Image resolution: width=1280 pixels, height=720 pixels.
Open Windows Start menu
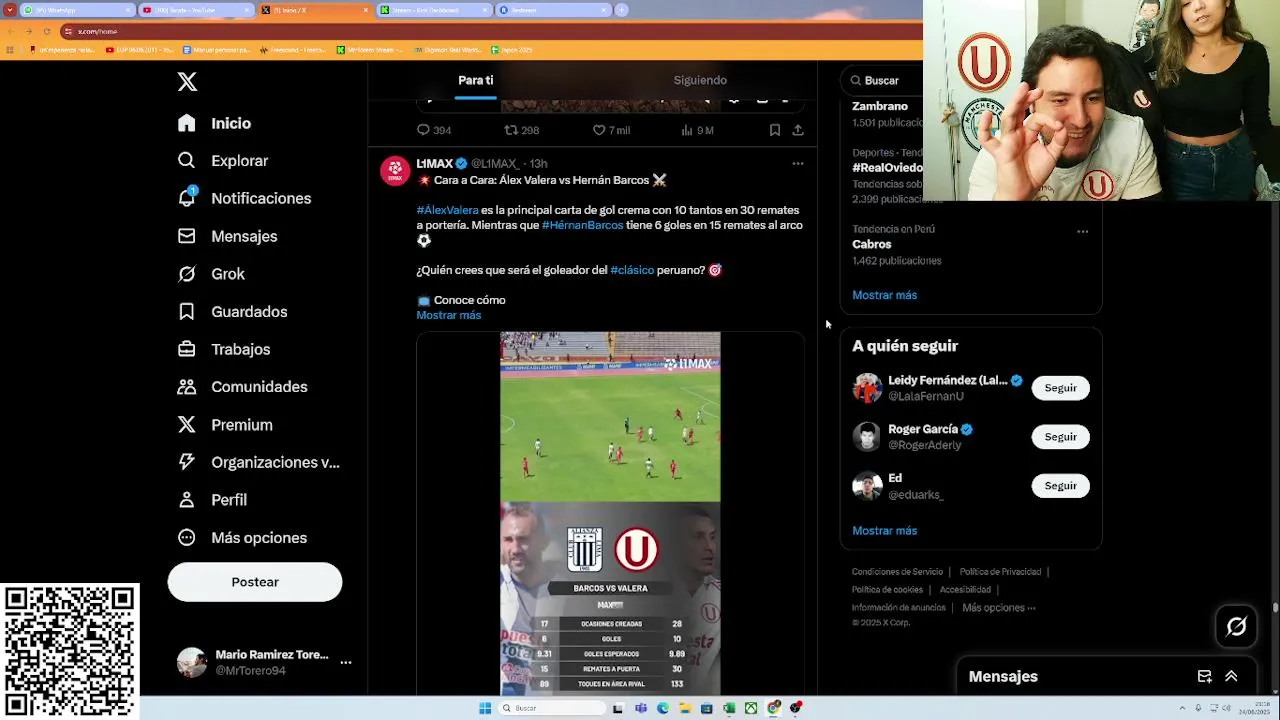485,708
